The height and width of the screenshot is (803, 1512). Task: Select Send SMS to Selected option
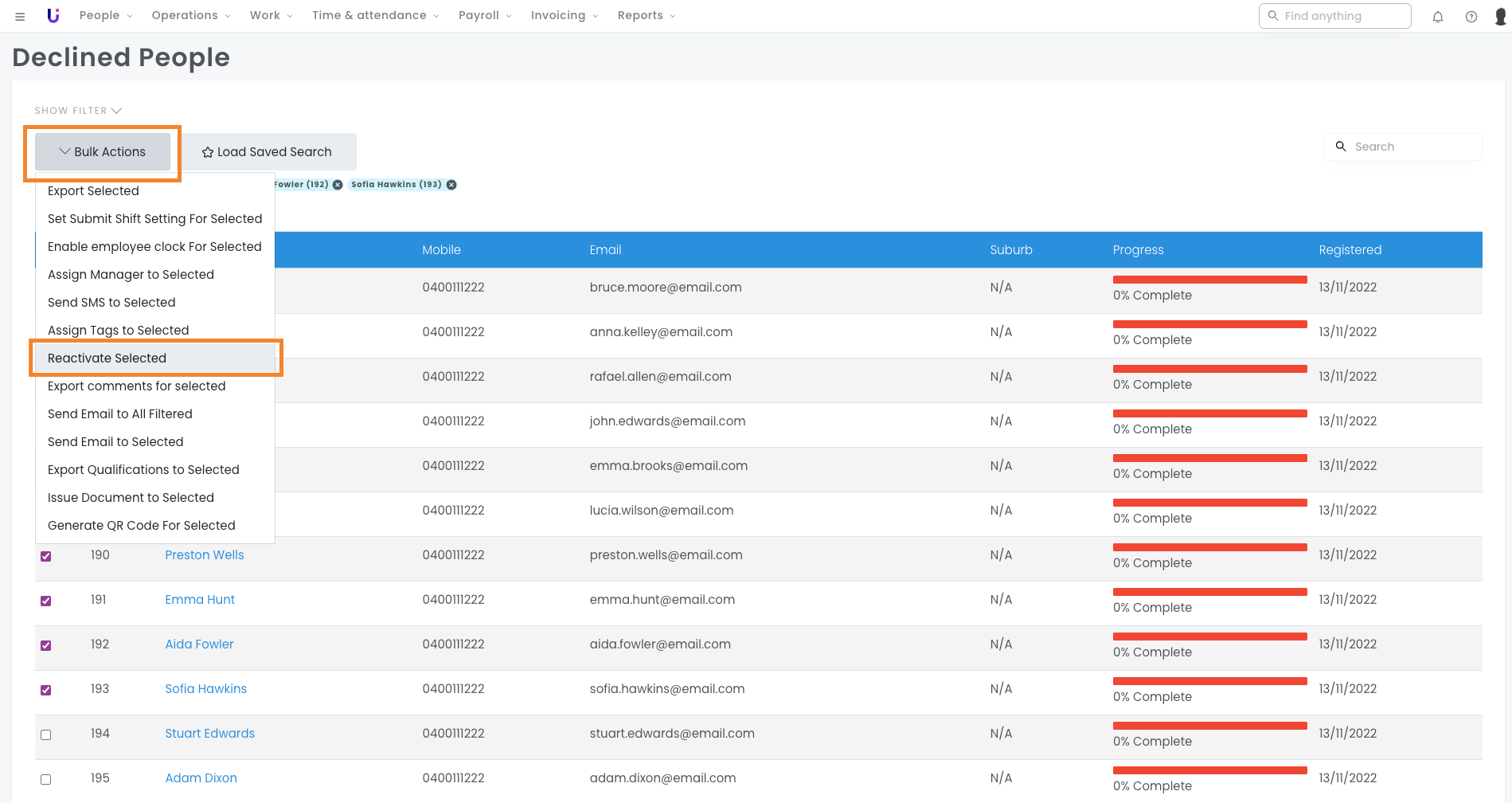tap(111, 303)
